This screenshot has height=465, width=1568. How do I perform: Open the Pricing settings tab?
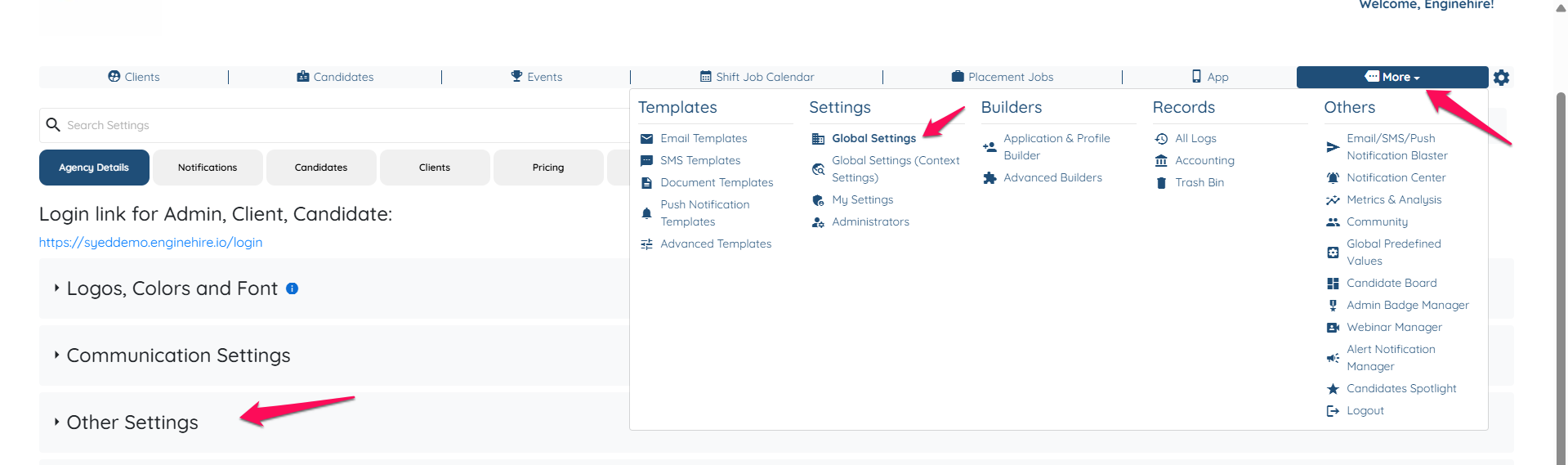548,168
